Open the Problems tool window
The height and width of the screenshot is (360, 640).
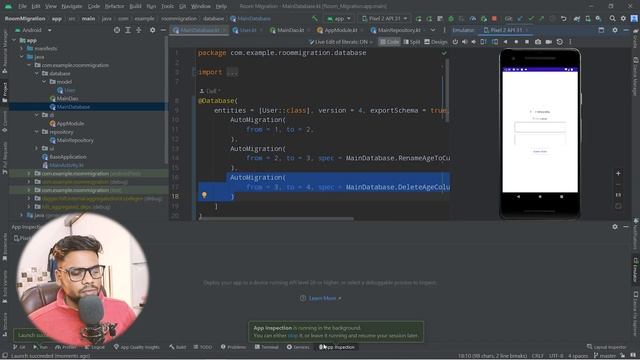tap(233, 347)
